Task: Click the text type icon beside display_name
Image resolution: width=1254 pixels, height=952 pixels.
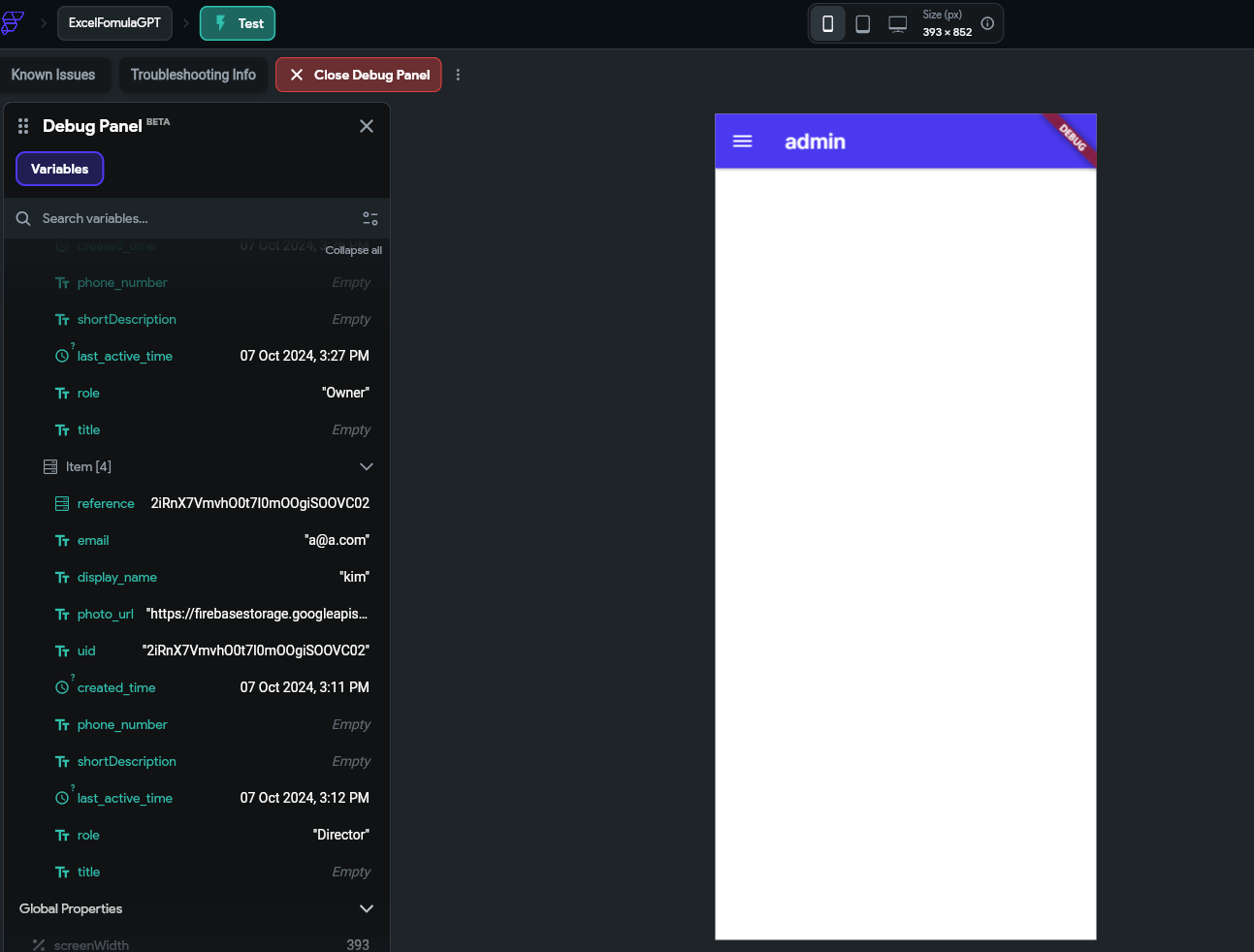Action: point(62,577)
